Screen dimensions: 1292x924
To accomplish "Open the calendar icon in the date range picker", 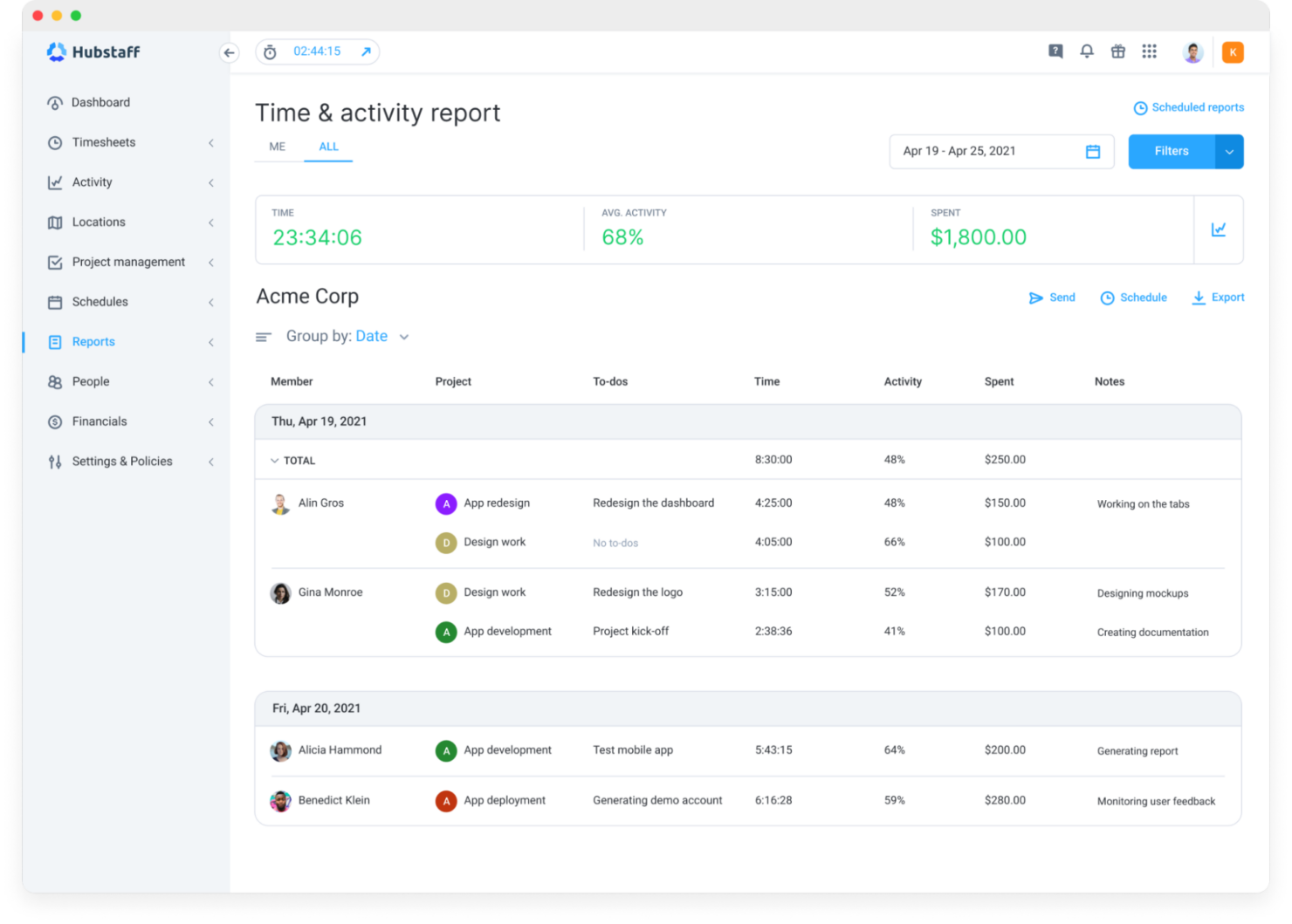I will [x=1093, y=151].
